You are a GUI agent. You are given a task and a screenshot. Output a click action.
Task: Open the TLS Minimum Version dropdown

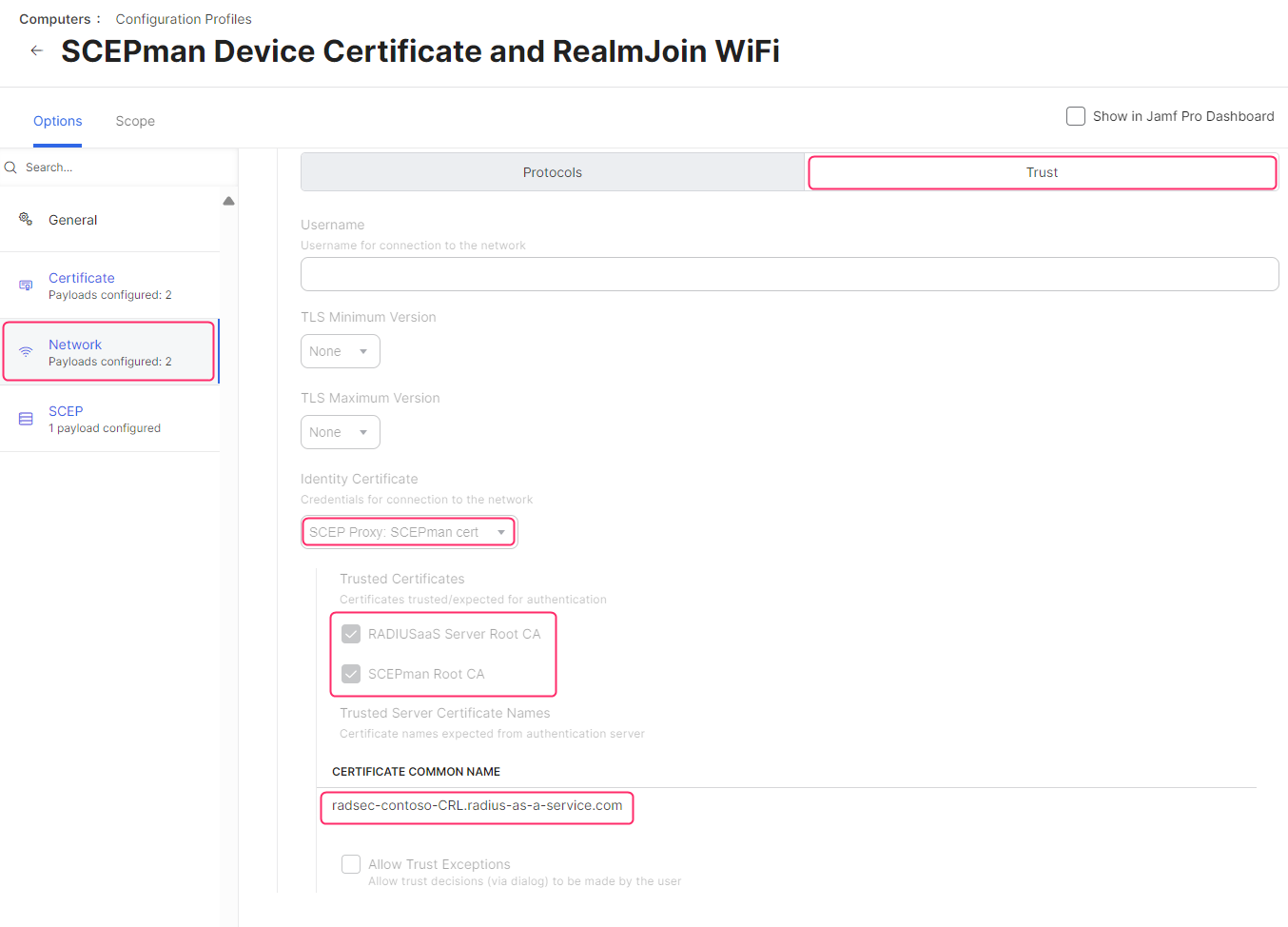click(340, 351)
